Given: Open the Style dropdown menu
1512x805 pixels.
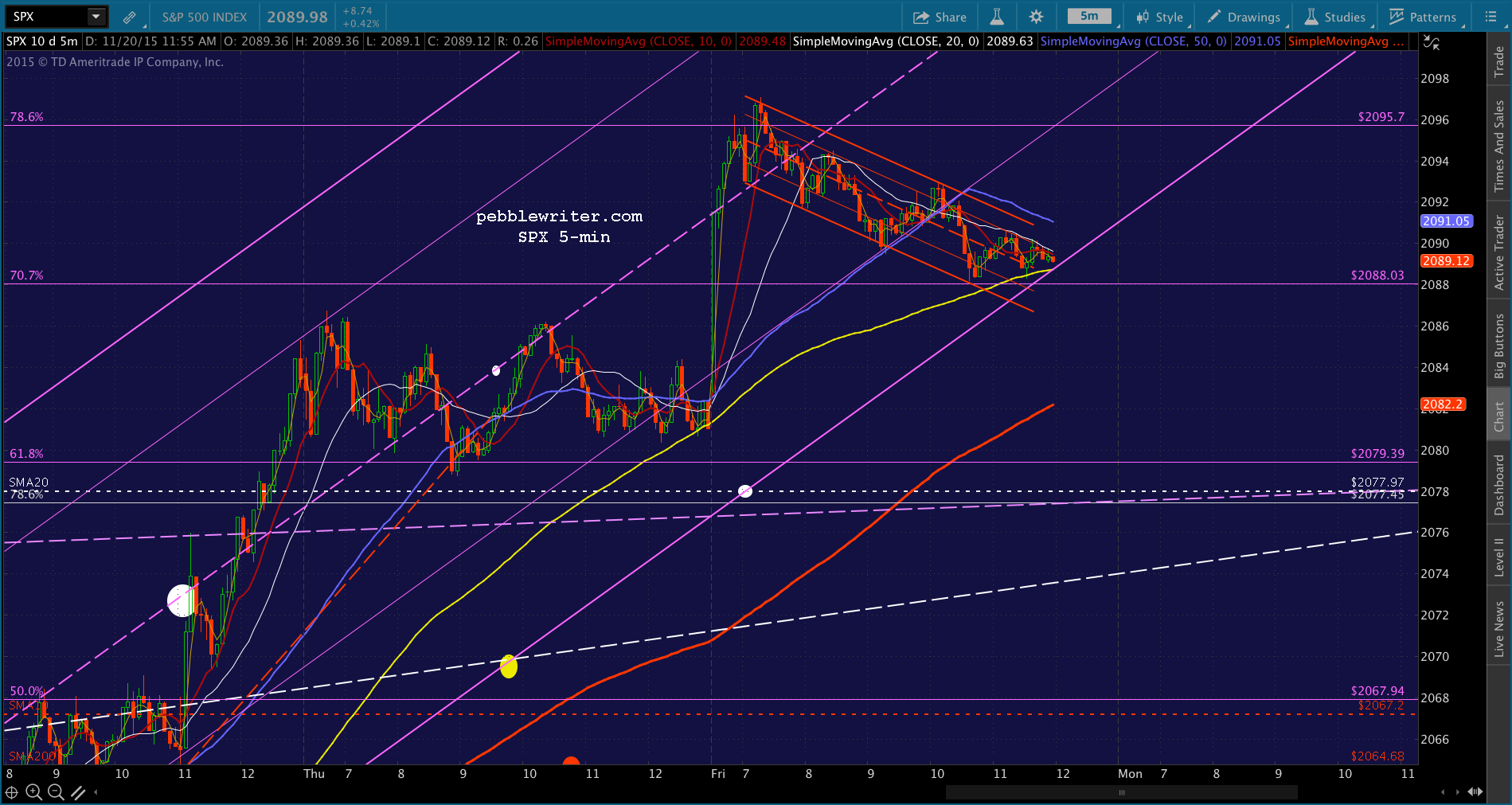Looking at the screenshot, I should (x=1161, y=17).
